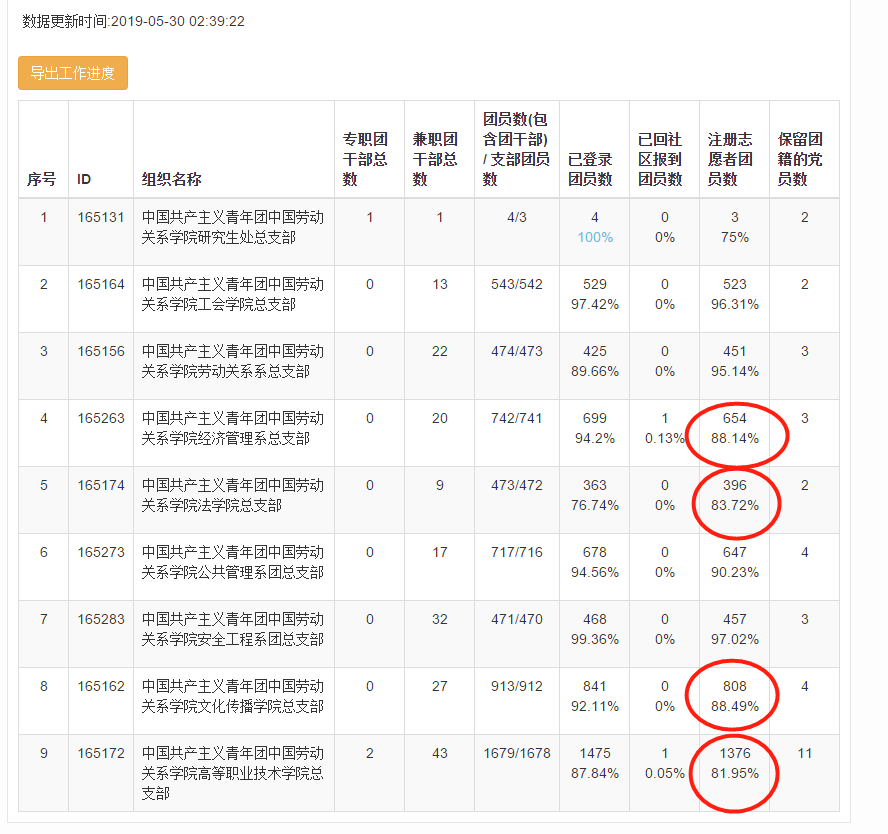The width and height of the screenshot is (888, 834).
Task: Click the 导出工作进度 export button
Action: click(72, 73)
